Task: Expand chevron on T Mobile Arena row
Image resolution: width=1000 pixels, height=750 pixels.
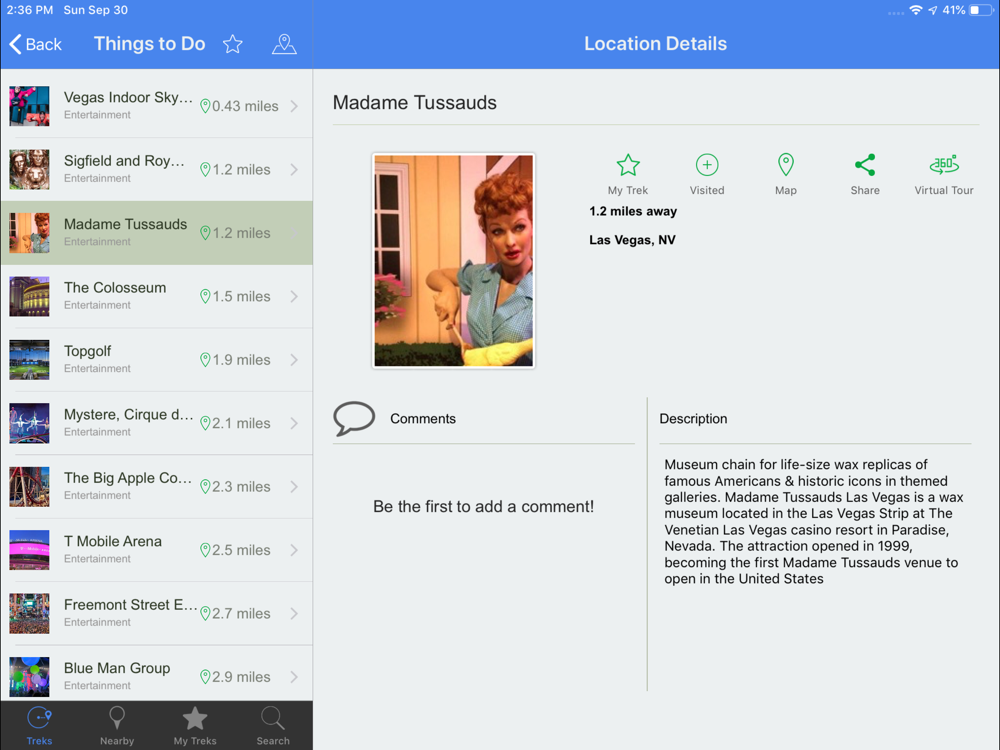Action: click(294, 550)
